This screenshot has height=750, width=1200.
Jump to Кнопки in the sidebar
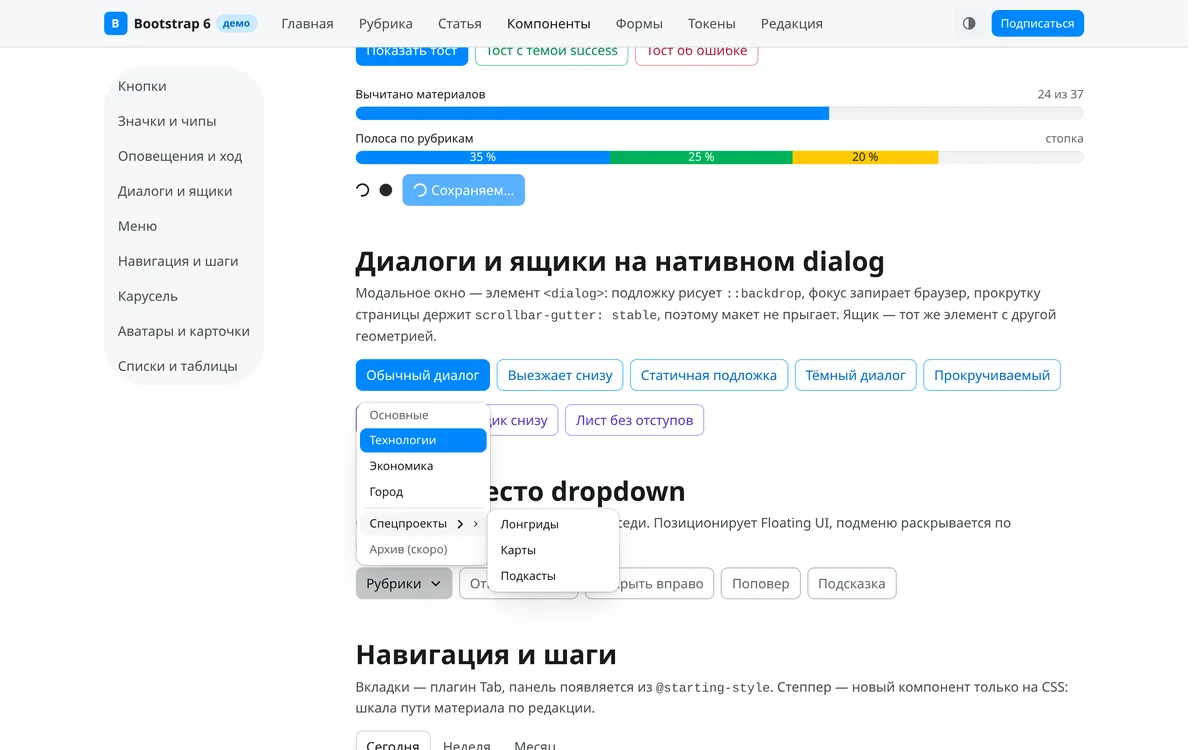pyautogui.click(x=184, y=86)
